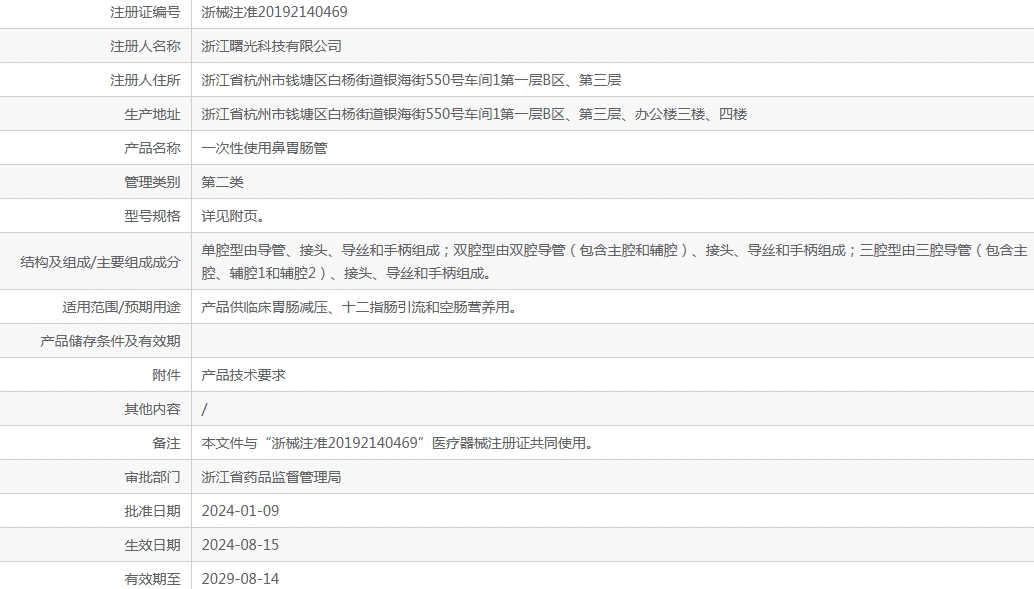Select the 结构及组成/主要组成成分 label

coord(100,262)
